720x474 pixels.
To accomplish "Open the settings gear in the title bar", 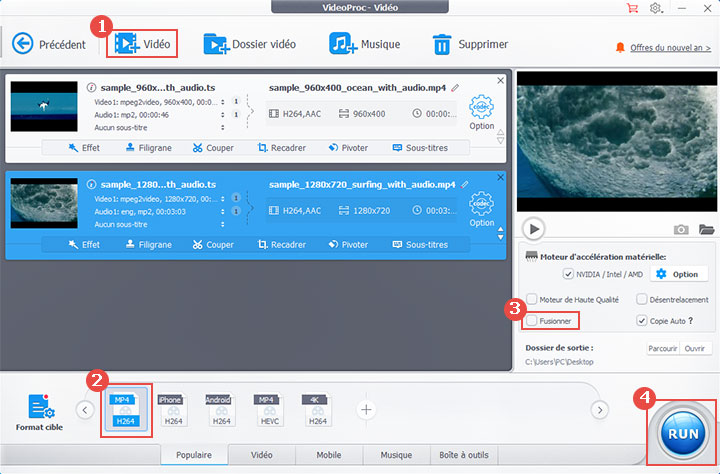I will (x=656, y=8).
